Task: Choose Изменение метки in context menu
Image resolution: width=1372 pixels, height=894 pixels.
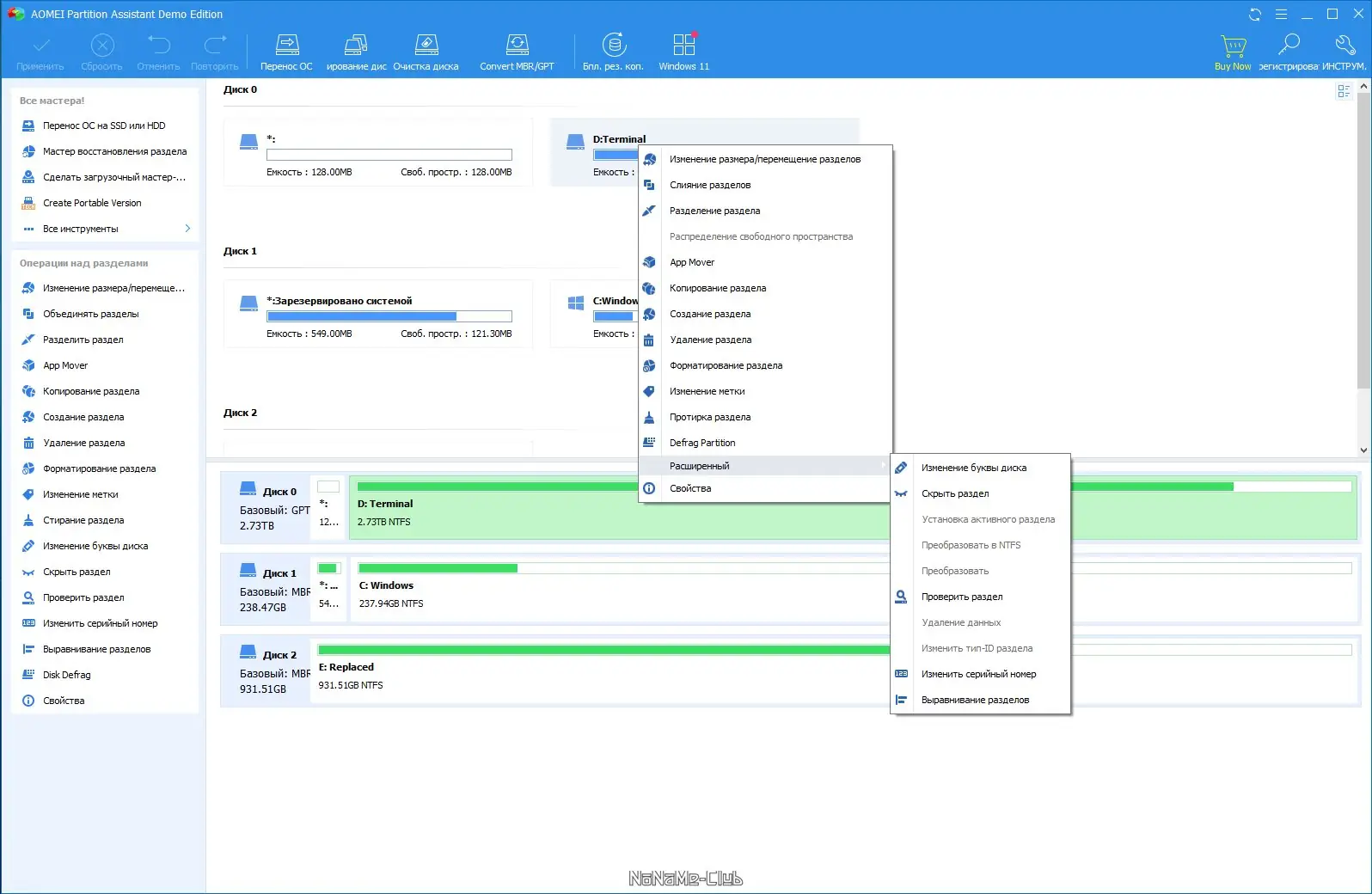Action: (765, 391)
